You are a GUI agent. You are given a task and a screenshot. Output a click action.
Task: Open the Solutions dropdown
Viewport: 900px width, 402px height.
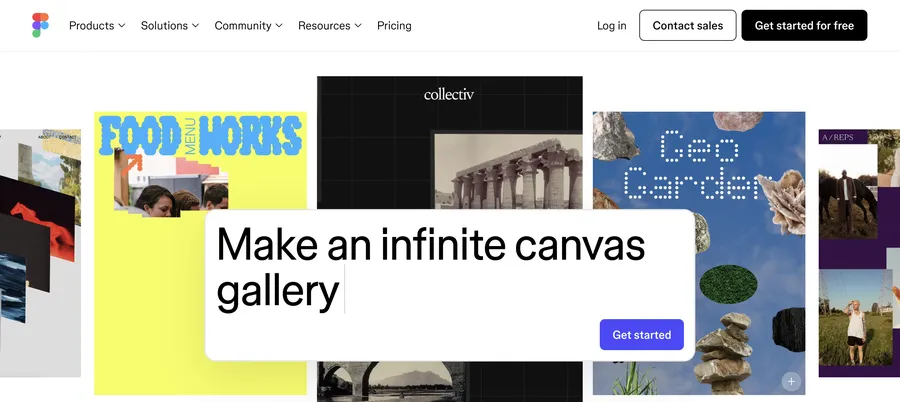pyautogui.click(x=170, y=25)
